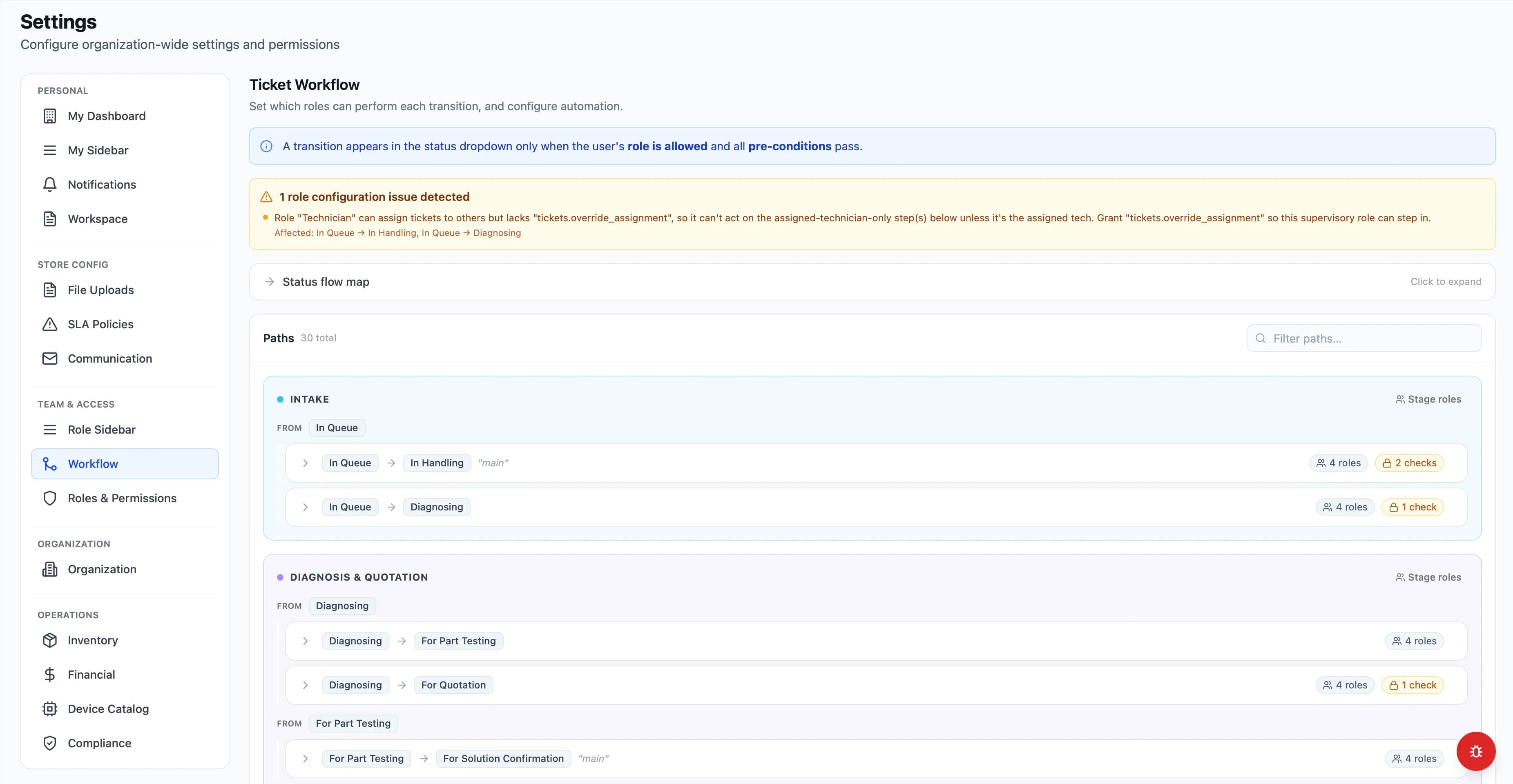Image resolution: width=1513 pixels, height=784 pixels.
Task: Click the Workspace document icon
Action: 50,219
